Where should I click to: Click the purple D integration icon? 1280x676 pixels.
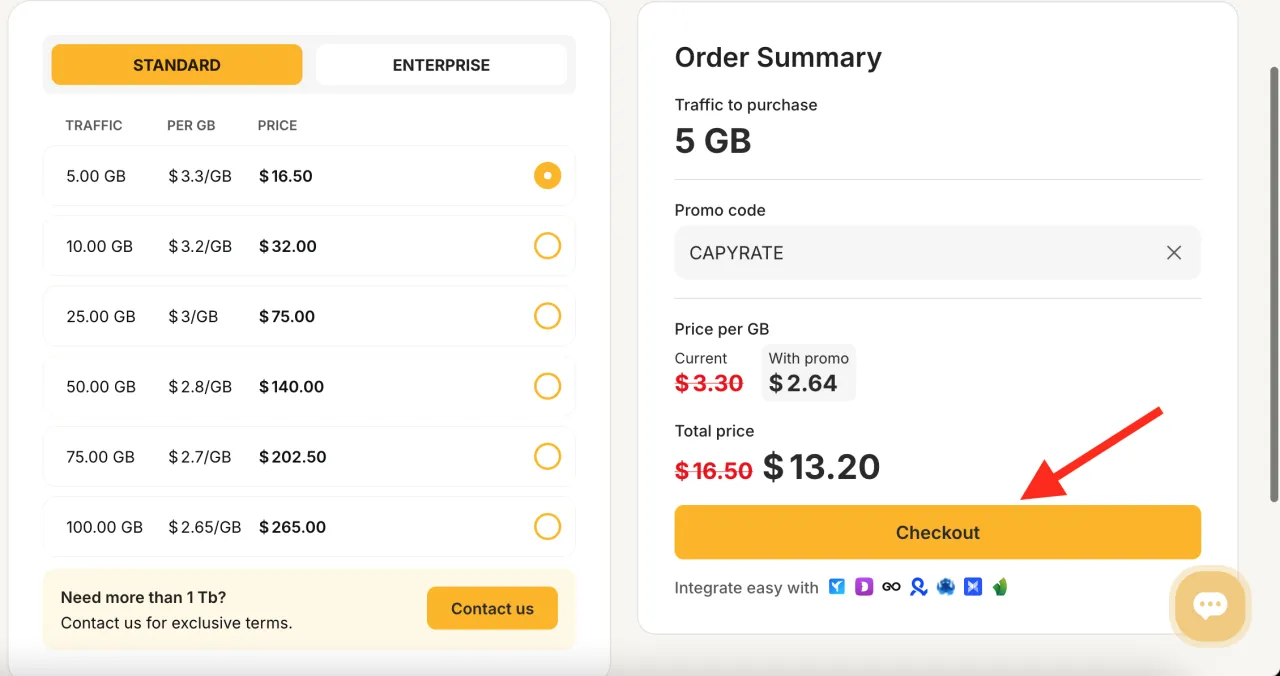click(864, 587)
